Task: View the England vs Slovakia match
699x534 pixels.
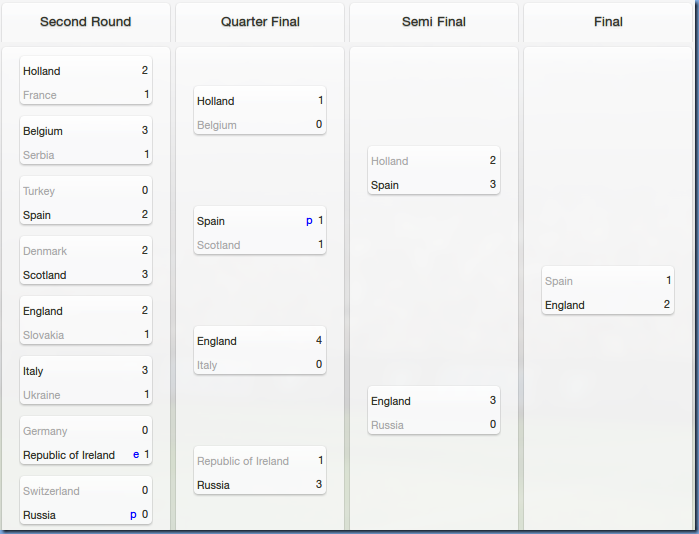Action: tap(86, 323)
